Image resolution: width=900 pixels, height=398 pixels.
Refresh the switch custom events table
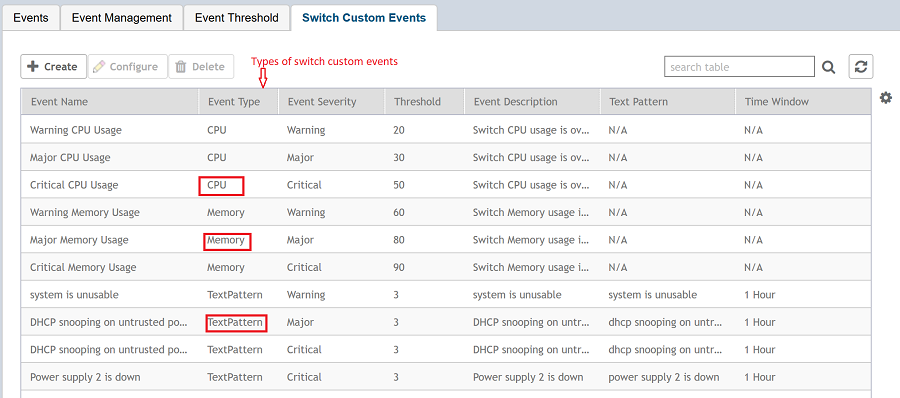861,67
